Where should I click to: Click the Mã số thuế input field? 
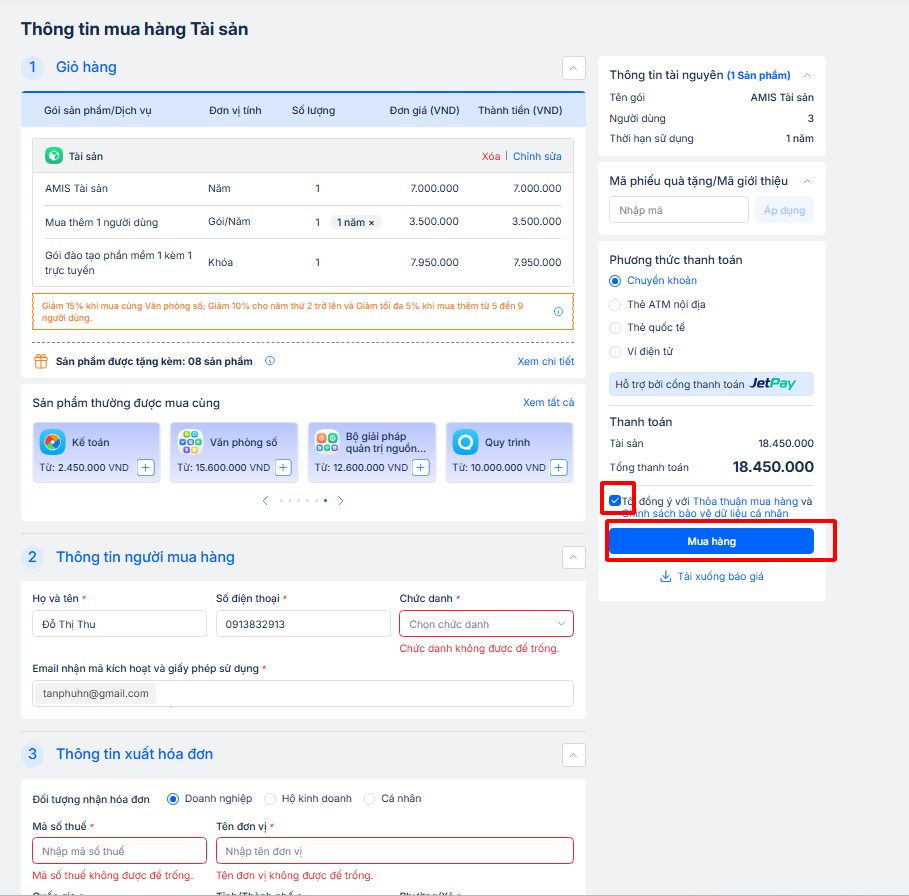pos(119,851)
